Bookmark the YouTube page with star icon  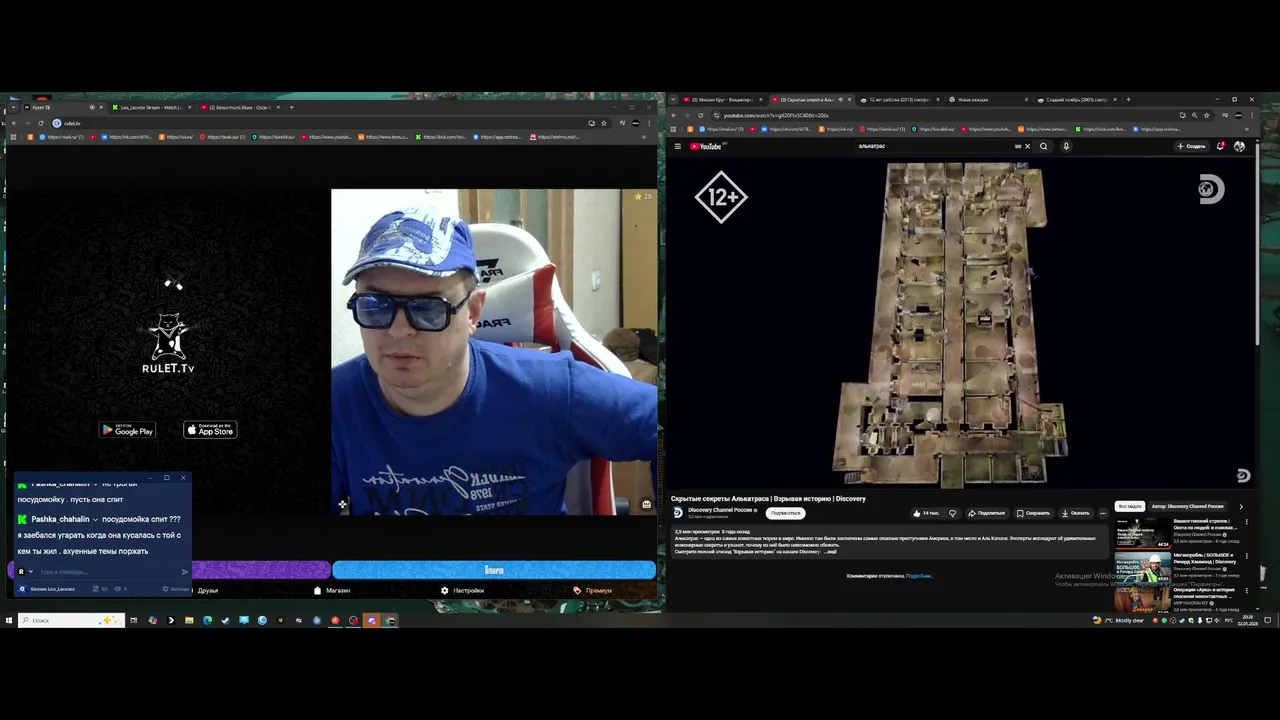(x=1207, y=116)
